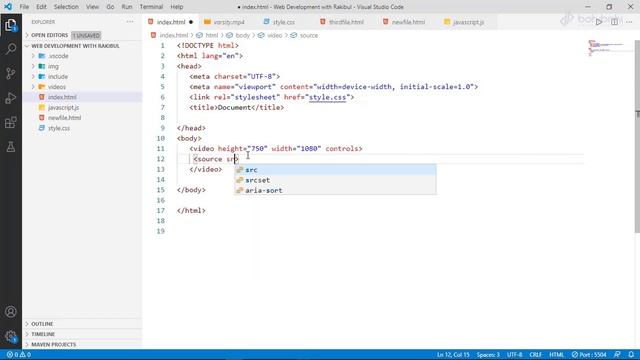Click the Spaces: 3 indentation status

488,355
